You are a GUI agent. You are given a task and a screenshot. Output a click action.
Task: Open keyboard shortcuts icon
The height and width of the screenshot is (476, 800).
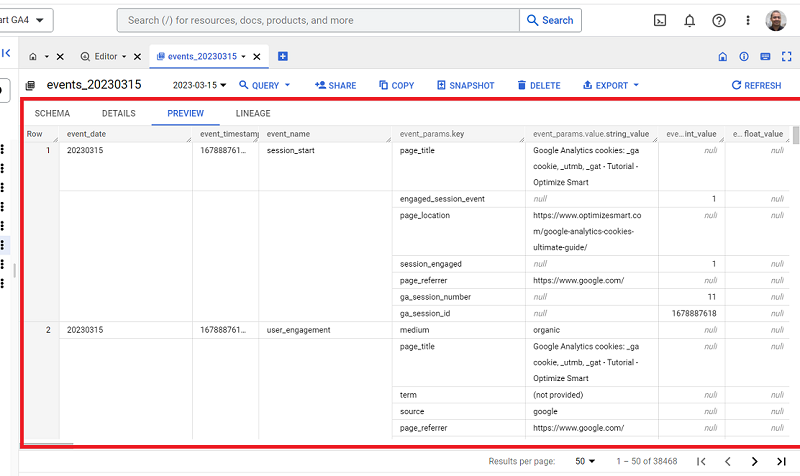coord(765,57)
